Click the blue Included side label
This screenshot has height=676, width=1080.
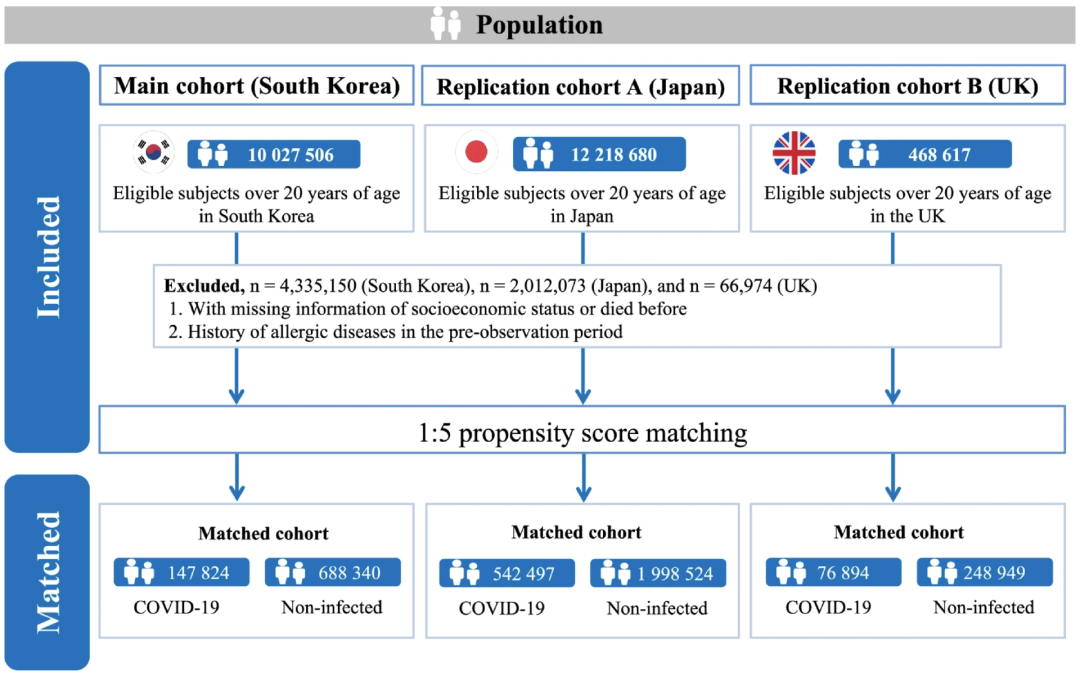[47, 257]
